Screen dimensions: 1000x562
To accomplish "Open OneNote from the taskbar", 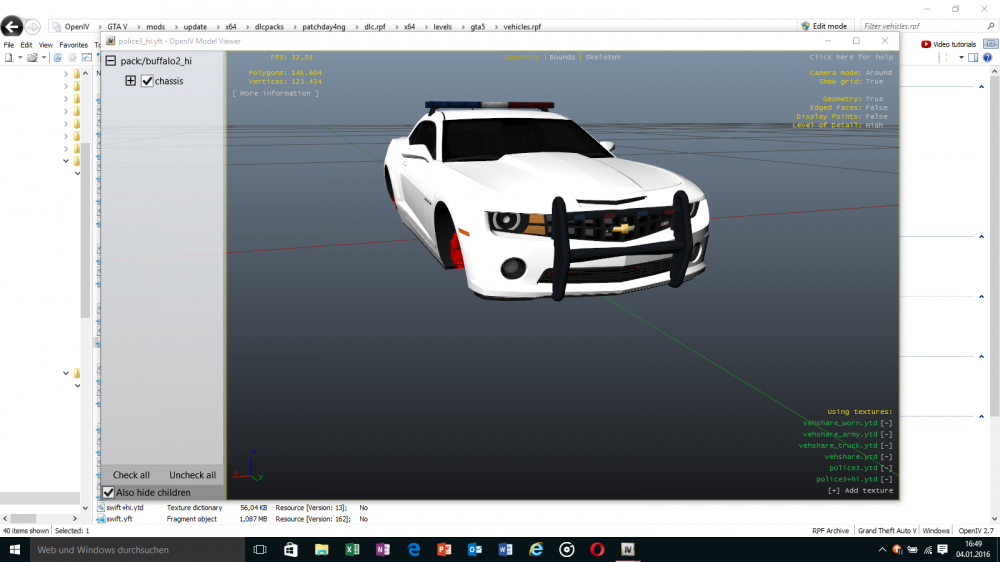I will click(x=382, y=549).
